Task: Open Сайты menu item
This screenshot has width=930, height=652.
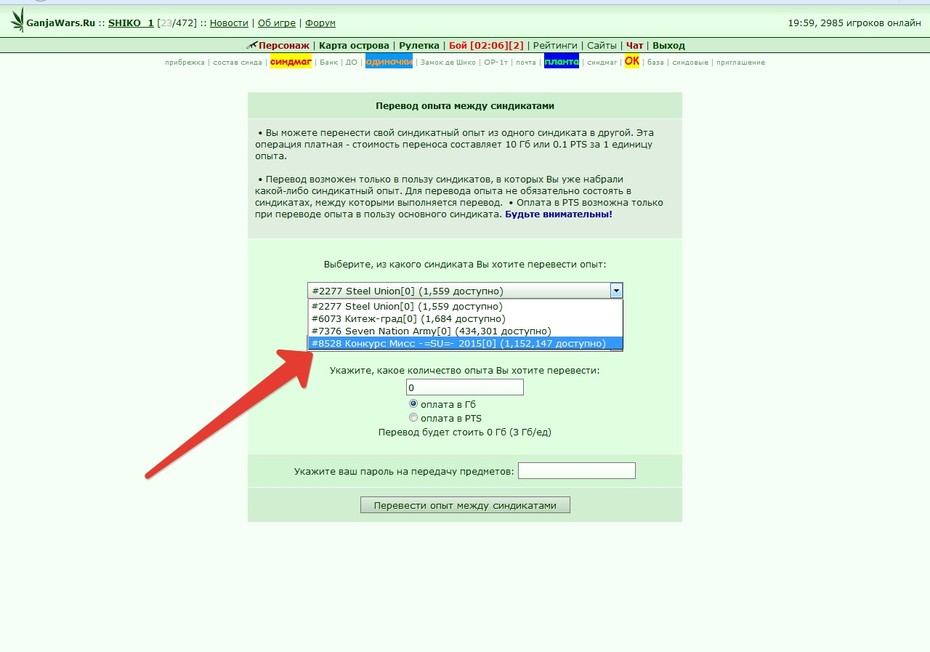Action: coord(602,46)
